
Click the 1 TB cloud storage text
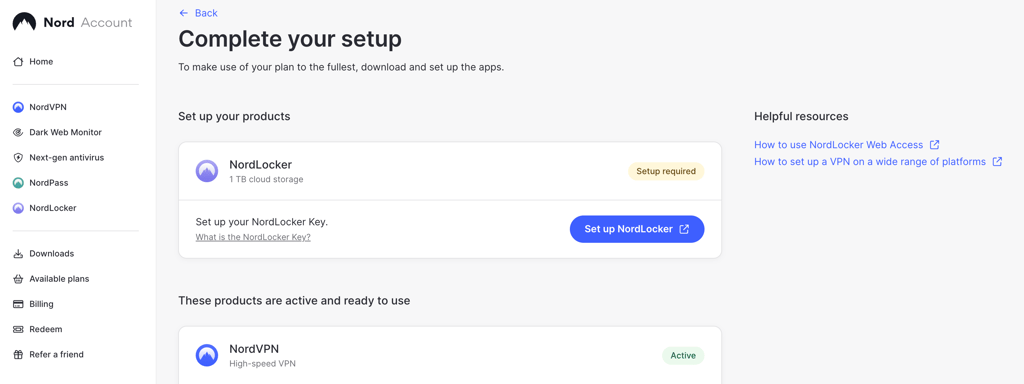point(266,180)
